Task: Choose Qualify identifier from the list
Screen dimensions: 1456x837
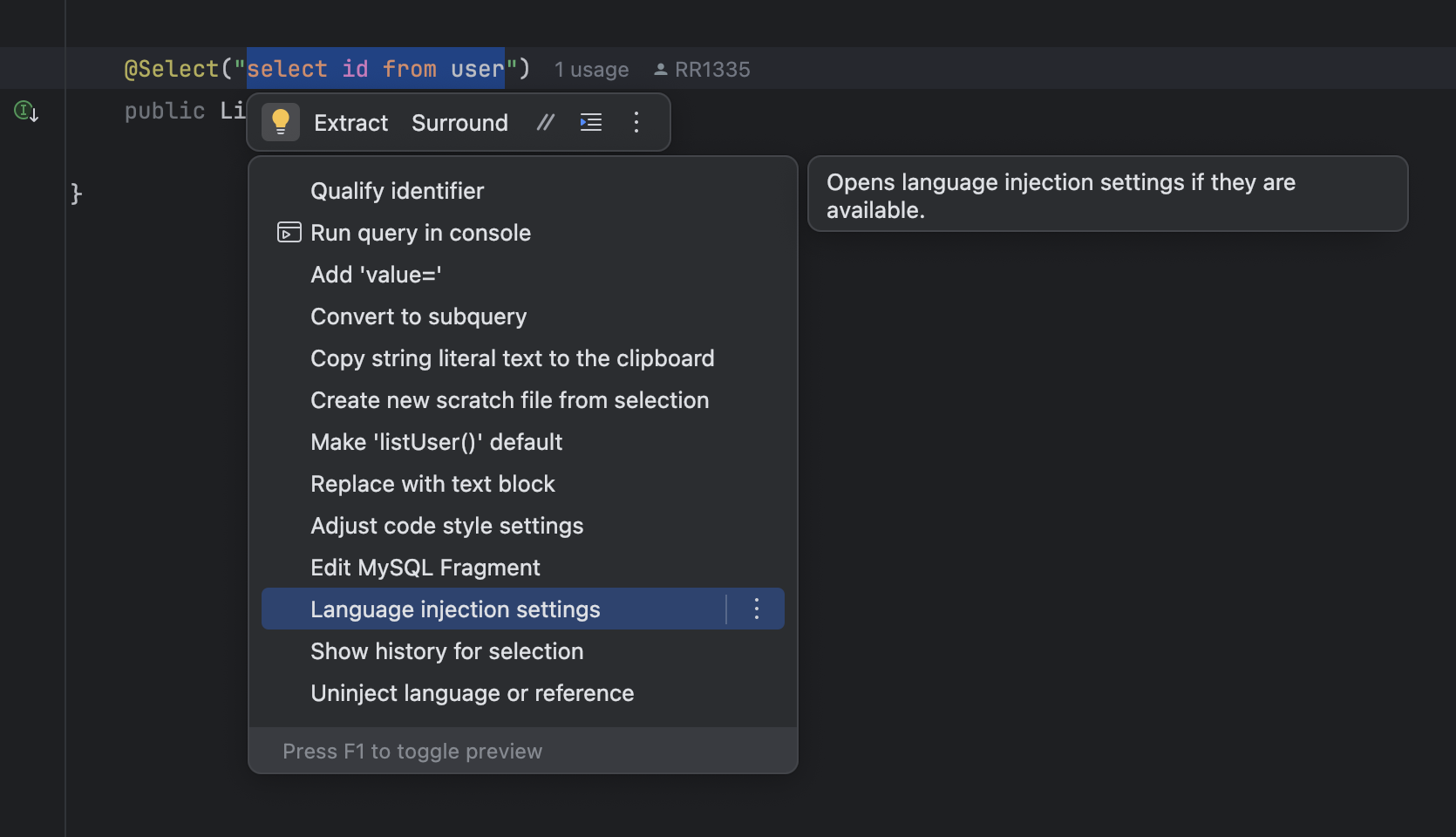Action: pyautogui.click(x=397, y=191)
